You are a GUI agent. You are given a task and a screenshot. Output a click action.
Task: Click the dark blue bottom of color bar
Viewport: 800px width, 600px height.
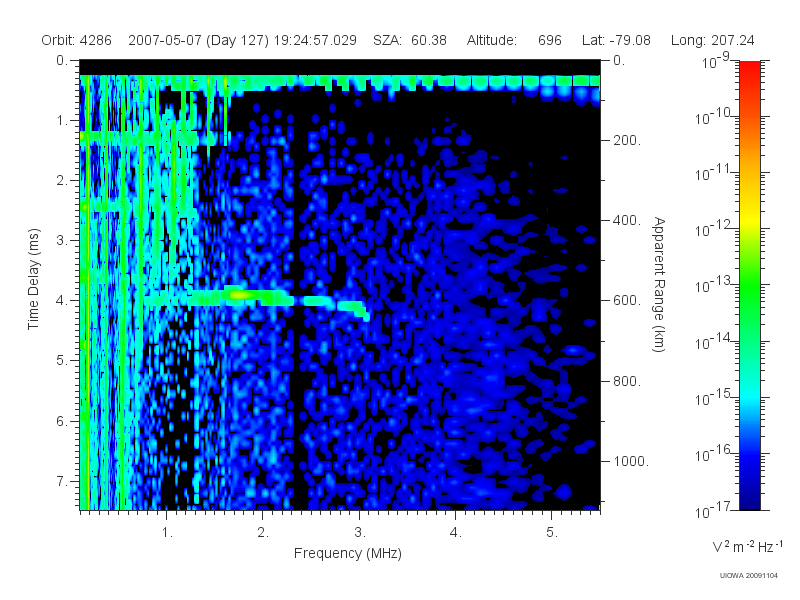750,500
